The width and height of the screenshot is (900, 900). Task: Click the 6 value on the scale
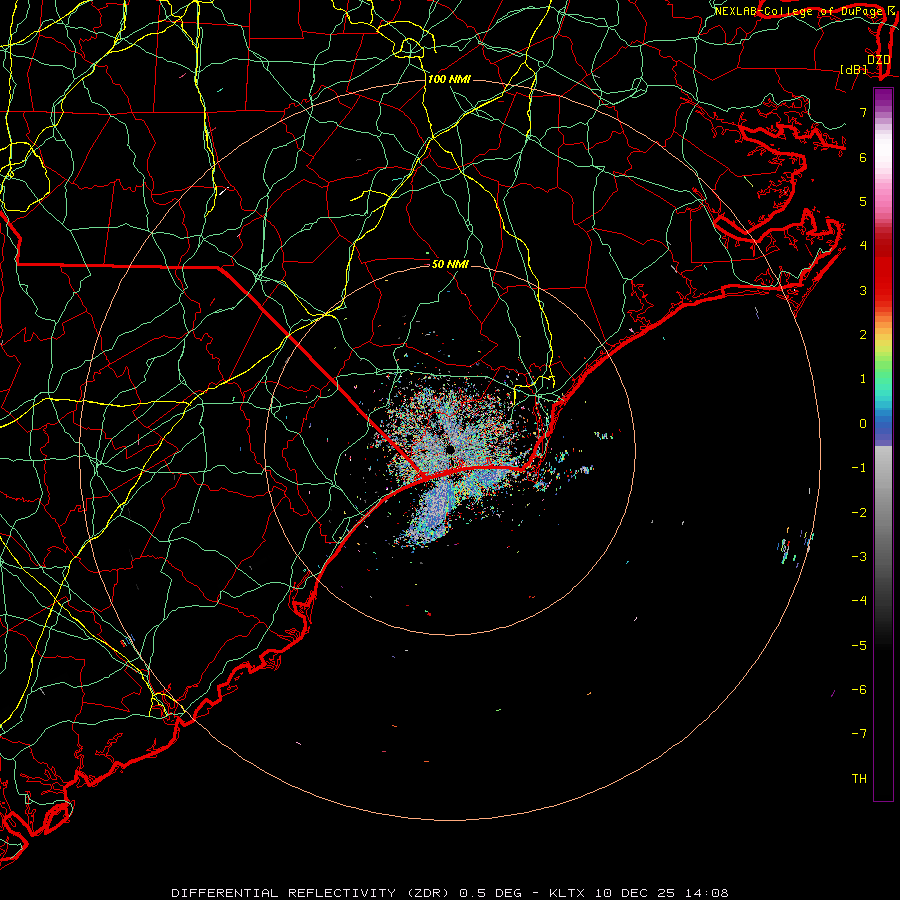pos(863,157)
